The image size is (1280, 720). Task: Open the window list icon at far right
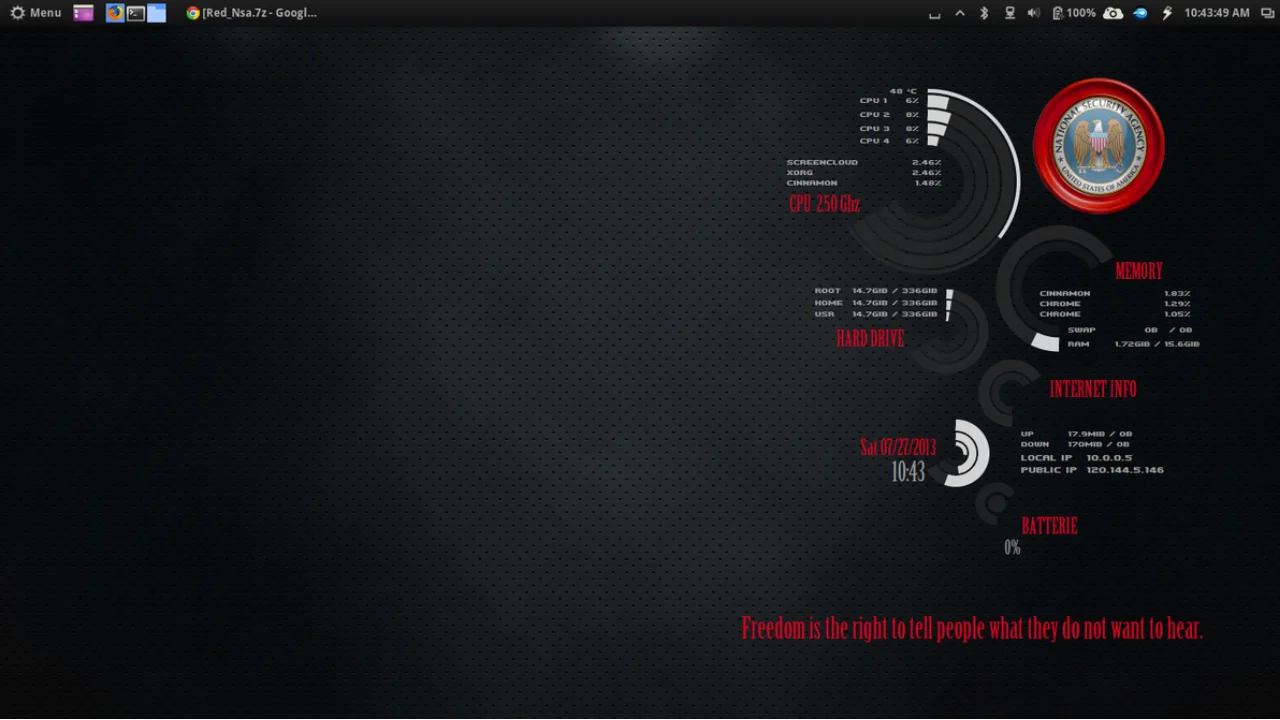pos(1267,13)
